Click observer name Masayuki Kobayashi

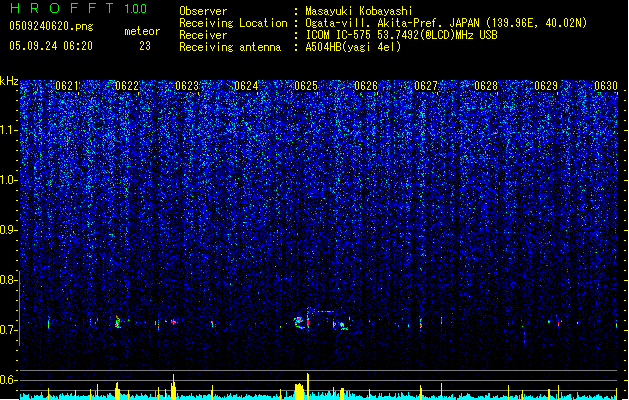pyautogui.click(x=359, y=11)
